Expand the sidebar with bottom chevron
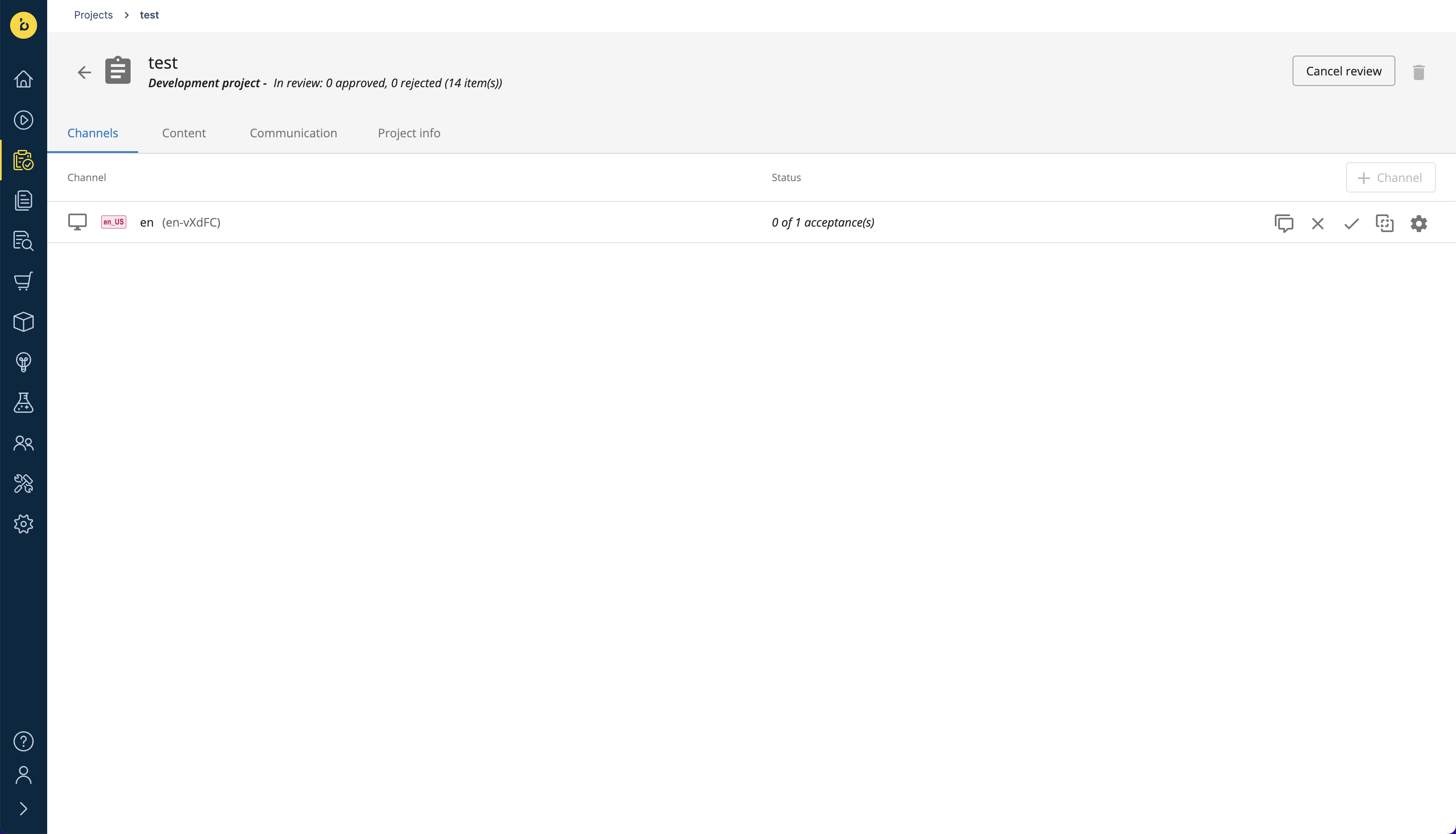1456x834 pixels. pos(24,808)
